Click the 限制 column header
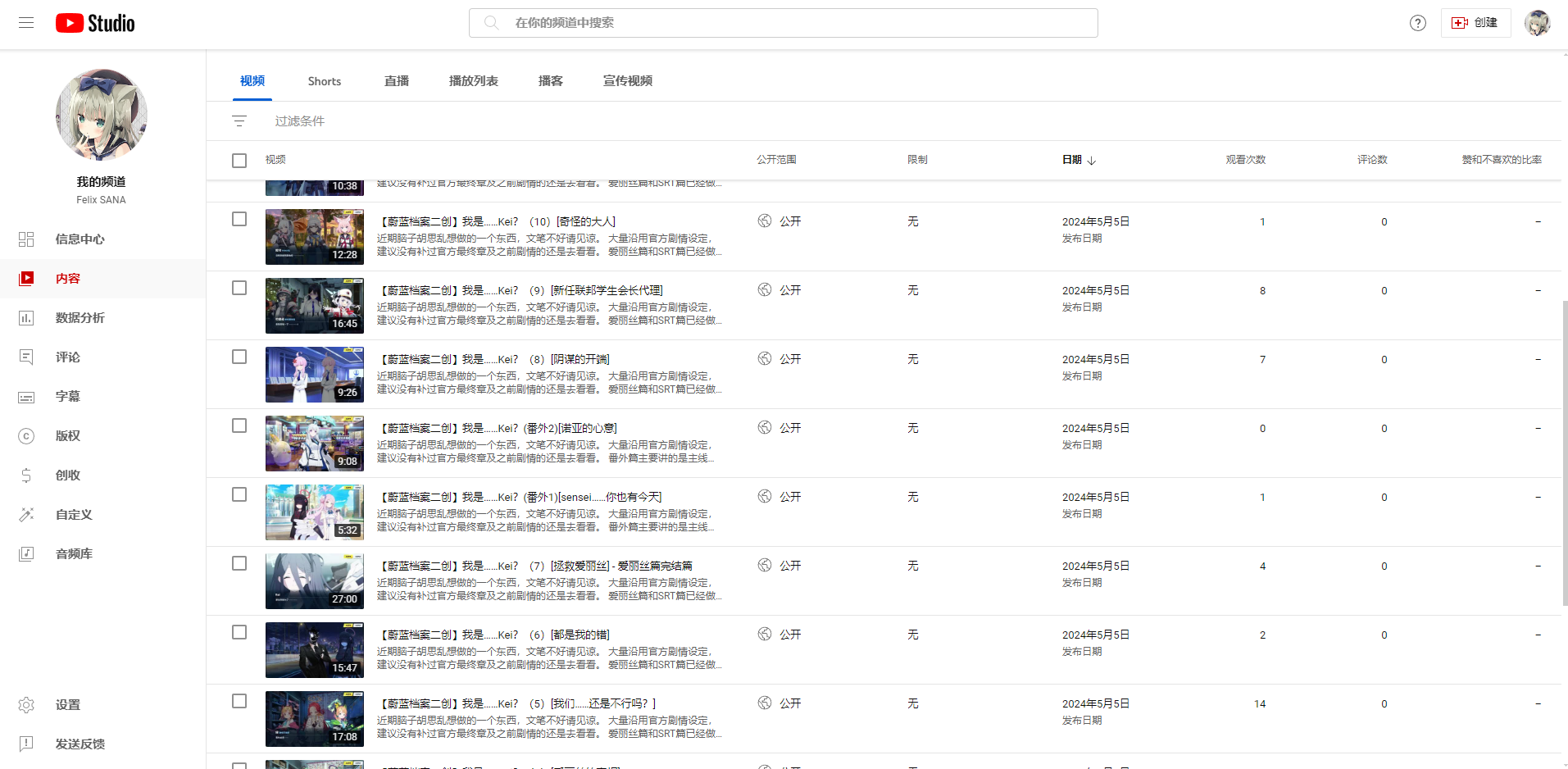Image resolution: width=1568 pixels, height=769 pixels. [x=917, y=160]
